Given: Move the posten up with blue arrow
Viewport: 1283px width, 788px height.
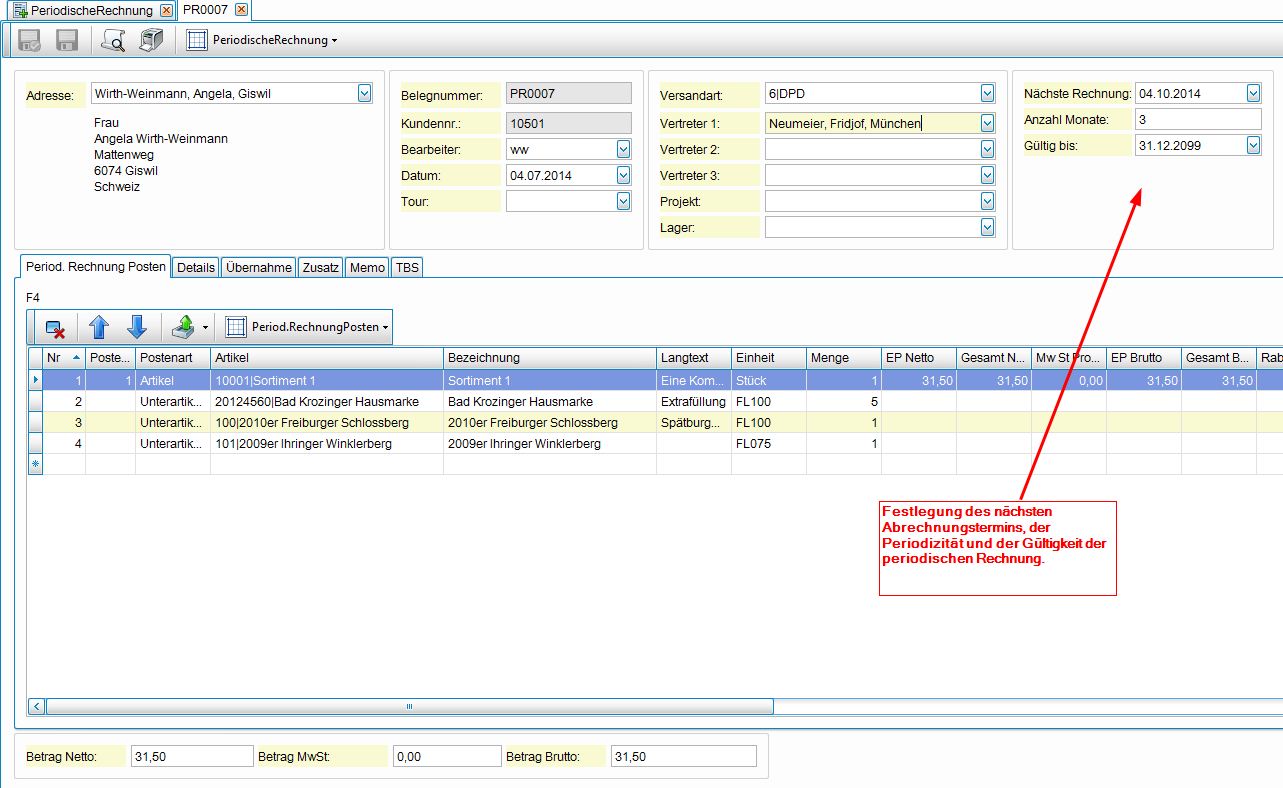Looking at the screenshot, I should (x=98, y=326).
